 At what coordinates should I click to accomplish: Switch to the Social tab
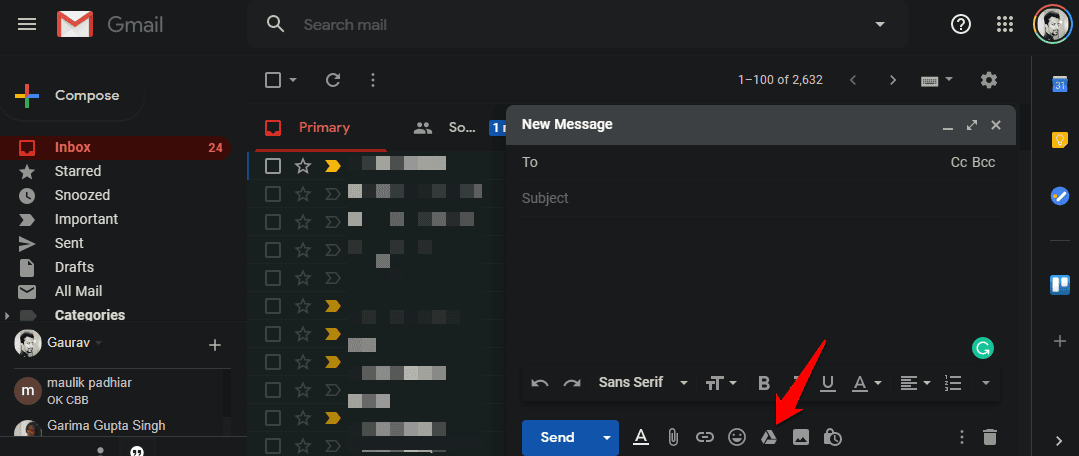444,128
